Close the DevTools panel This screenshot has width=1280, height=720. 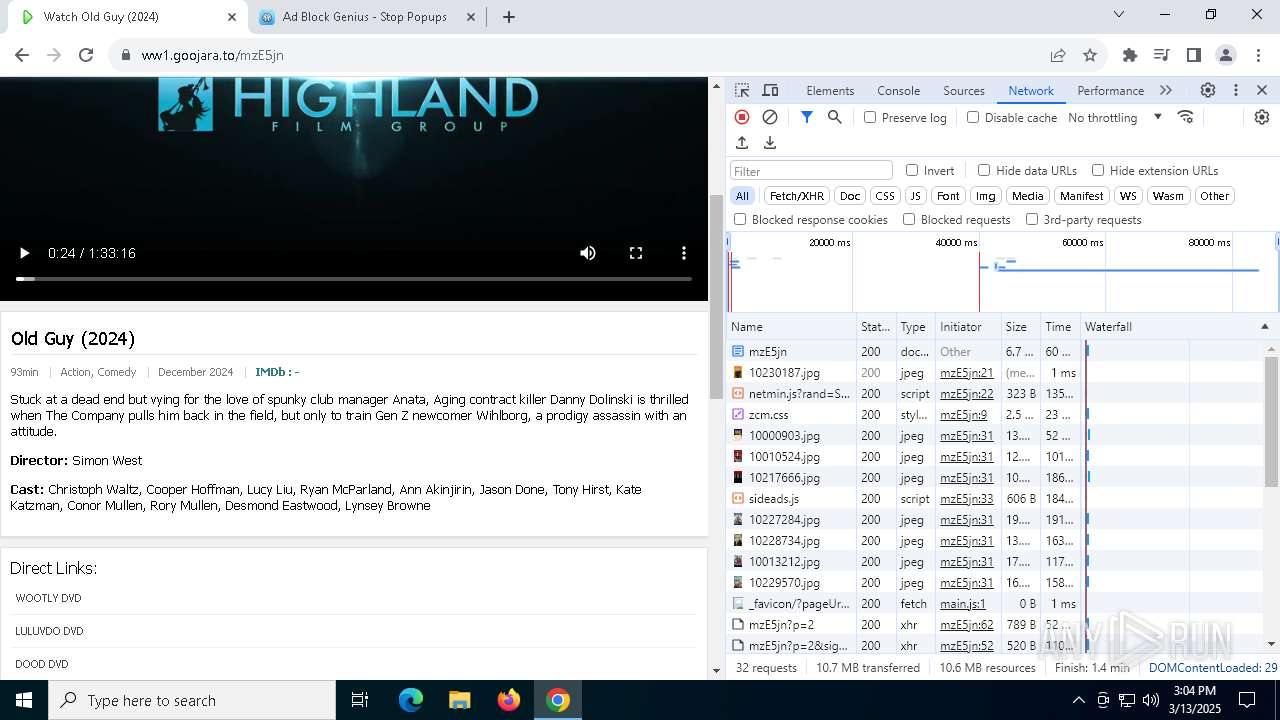coord(1262,90)
